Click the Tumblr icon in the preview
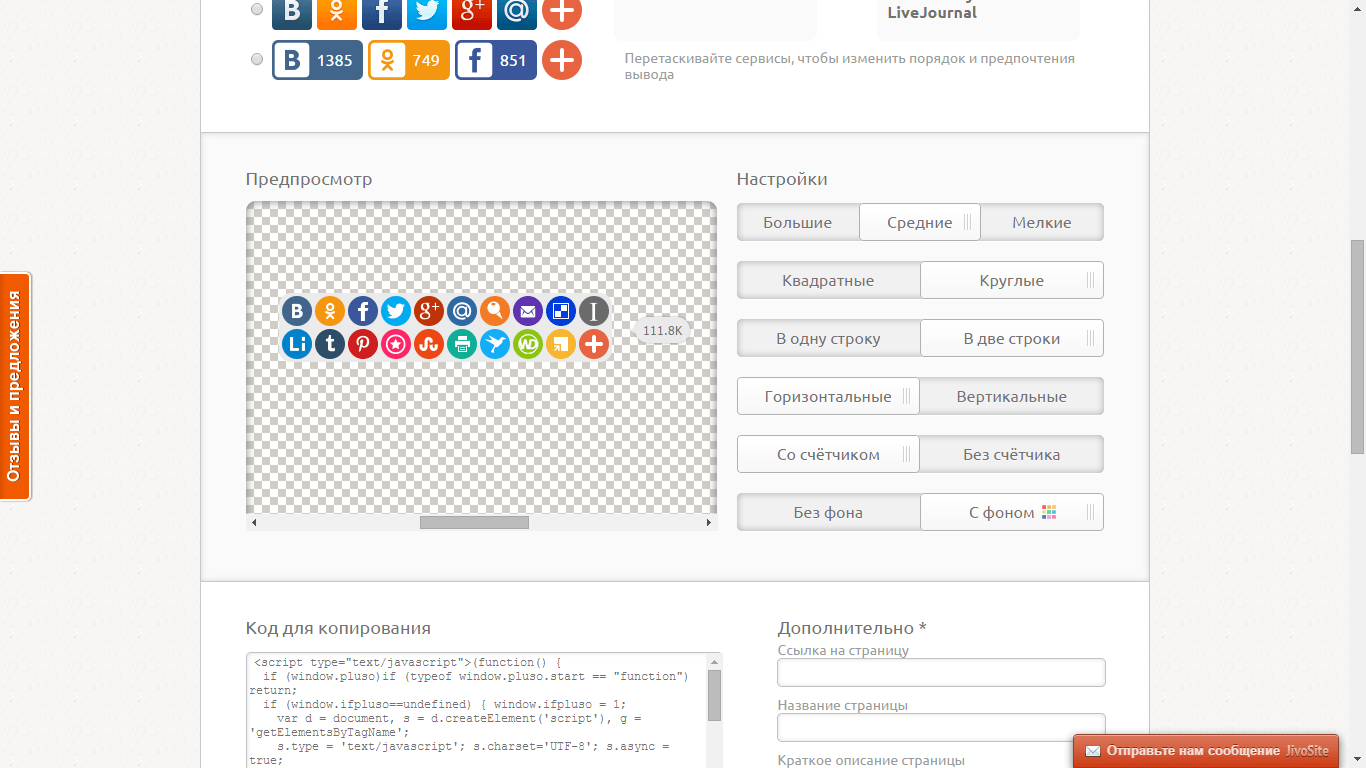Image resolution: width=1366 pixels, height=768 pixels. (330, 344)
